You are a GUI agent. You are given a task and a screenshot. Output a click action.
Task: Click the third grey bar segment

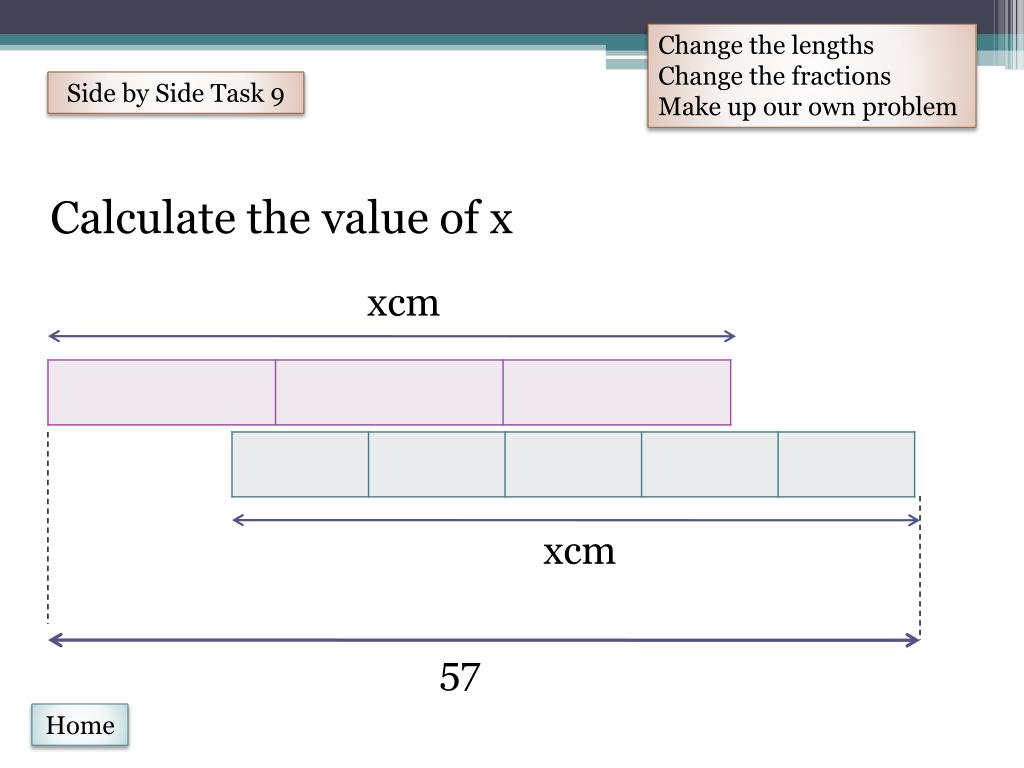(573, 464)
